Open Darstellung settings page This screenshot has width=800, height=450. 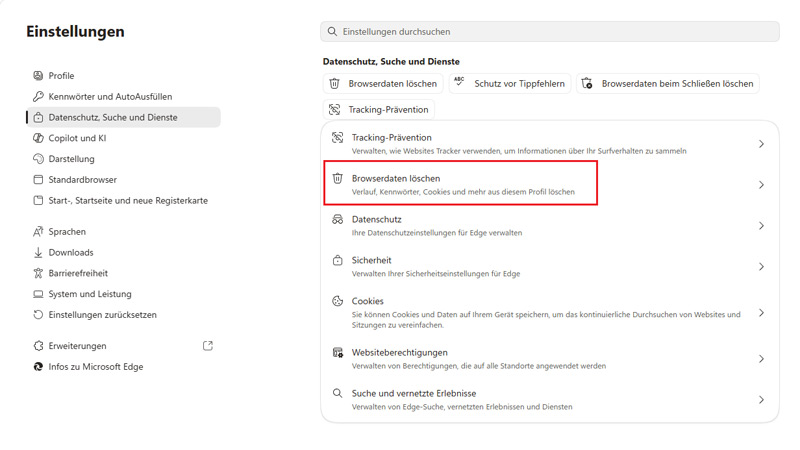coord(123,159)
